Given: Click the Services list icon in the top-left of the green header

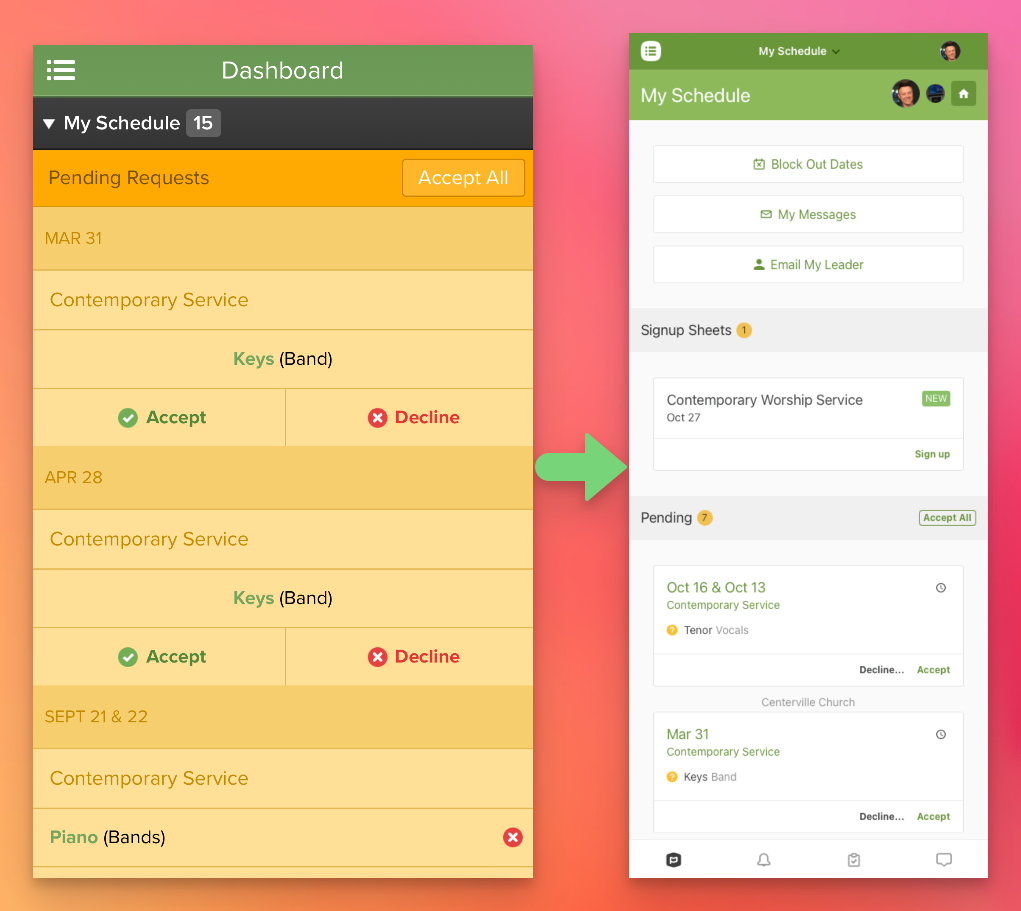Looking at the screenshot, I should click(x=651, y=51).
